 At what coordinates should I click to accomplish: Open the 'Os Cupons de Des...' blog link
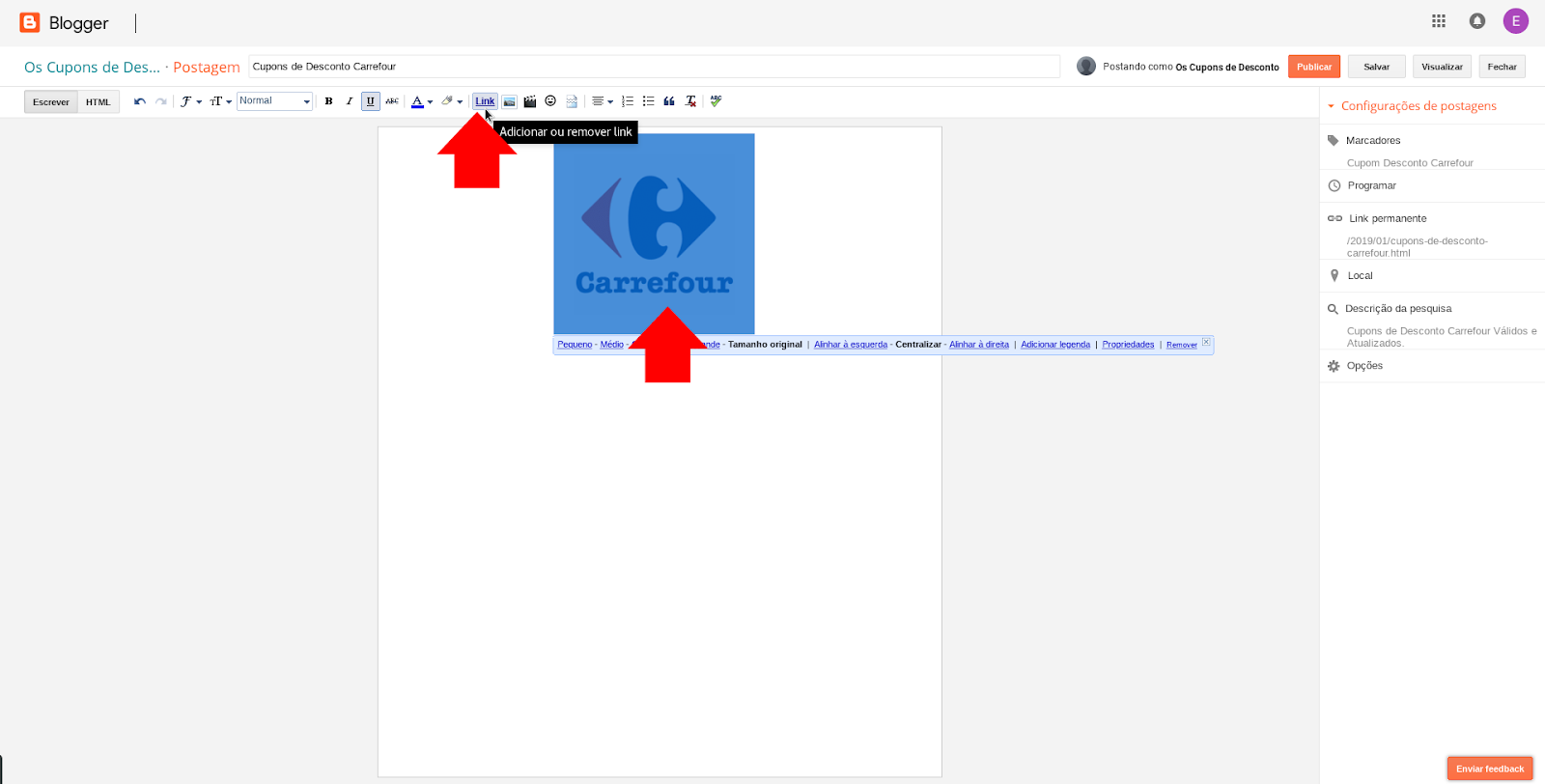pyautogui.click(x=92, y=67)
